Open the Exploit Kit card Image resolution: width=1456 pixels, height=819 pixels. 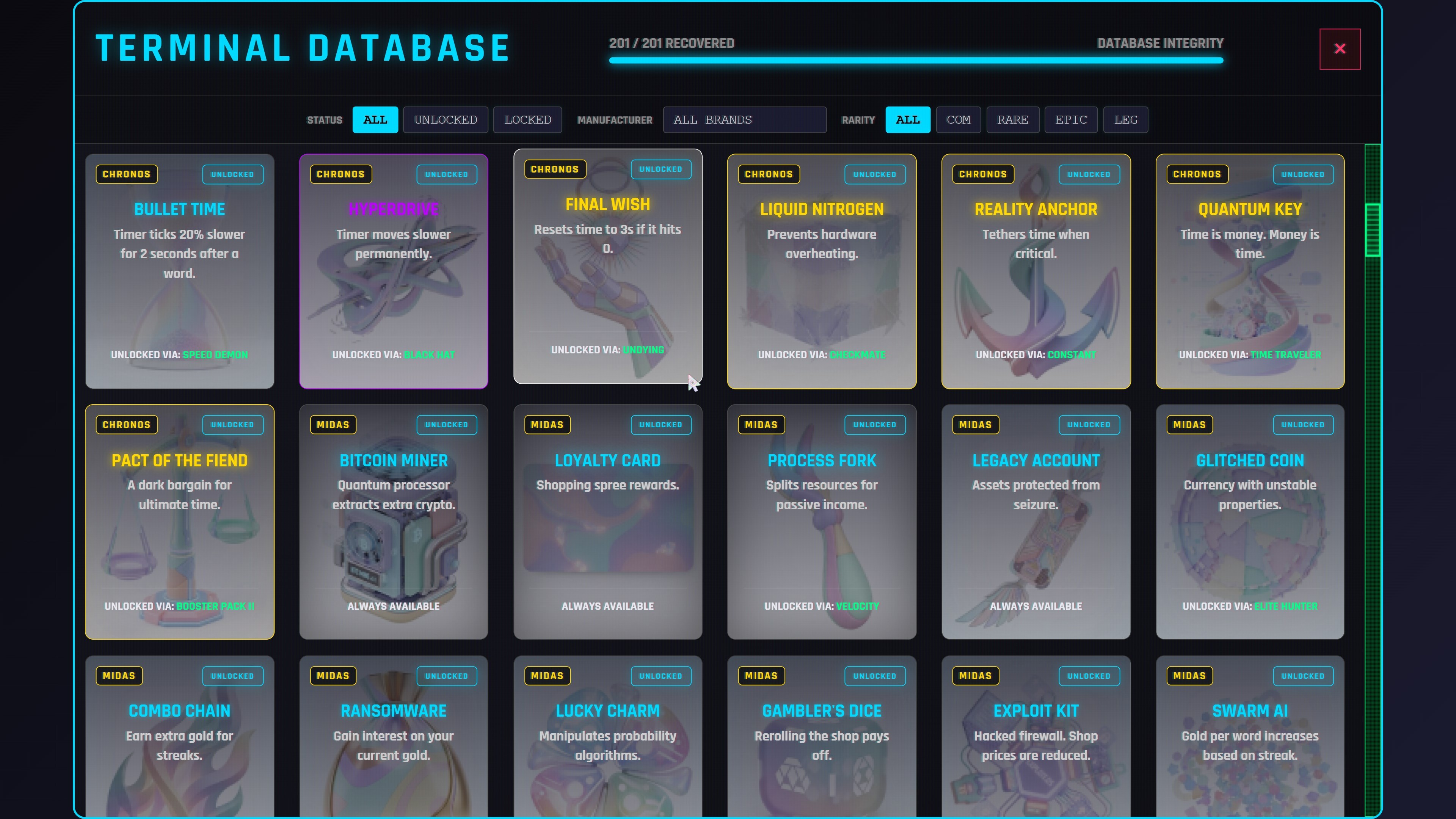[x=1036, y=736]
